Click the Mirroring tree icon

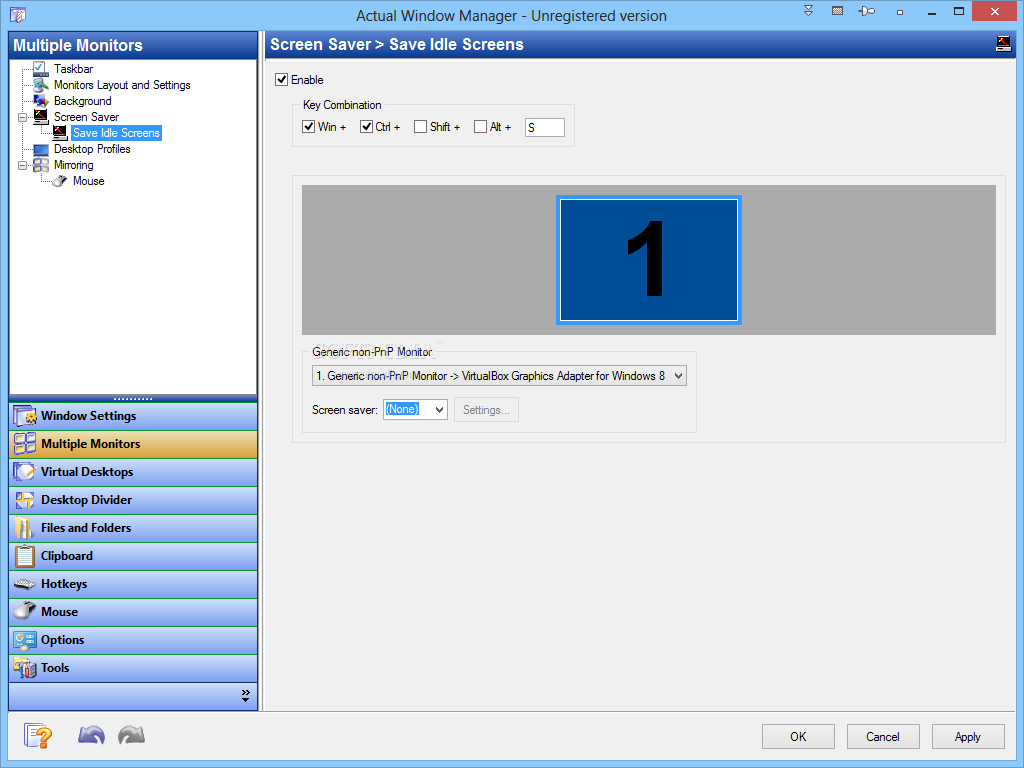pyautogui.click(x=40, y=165)
